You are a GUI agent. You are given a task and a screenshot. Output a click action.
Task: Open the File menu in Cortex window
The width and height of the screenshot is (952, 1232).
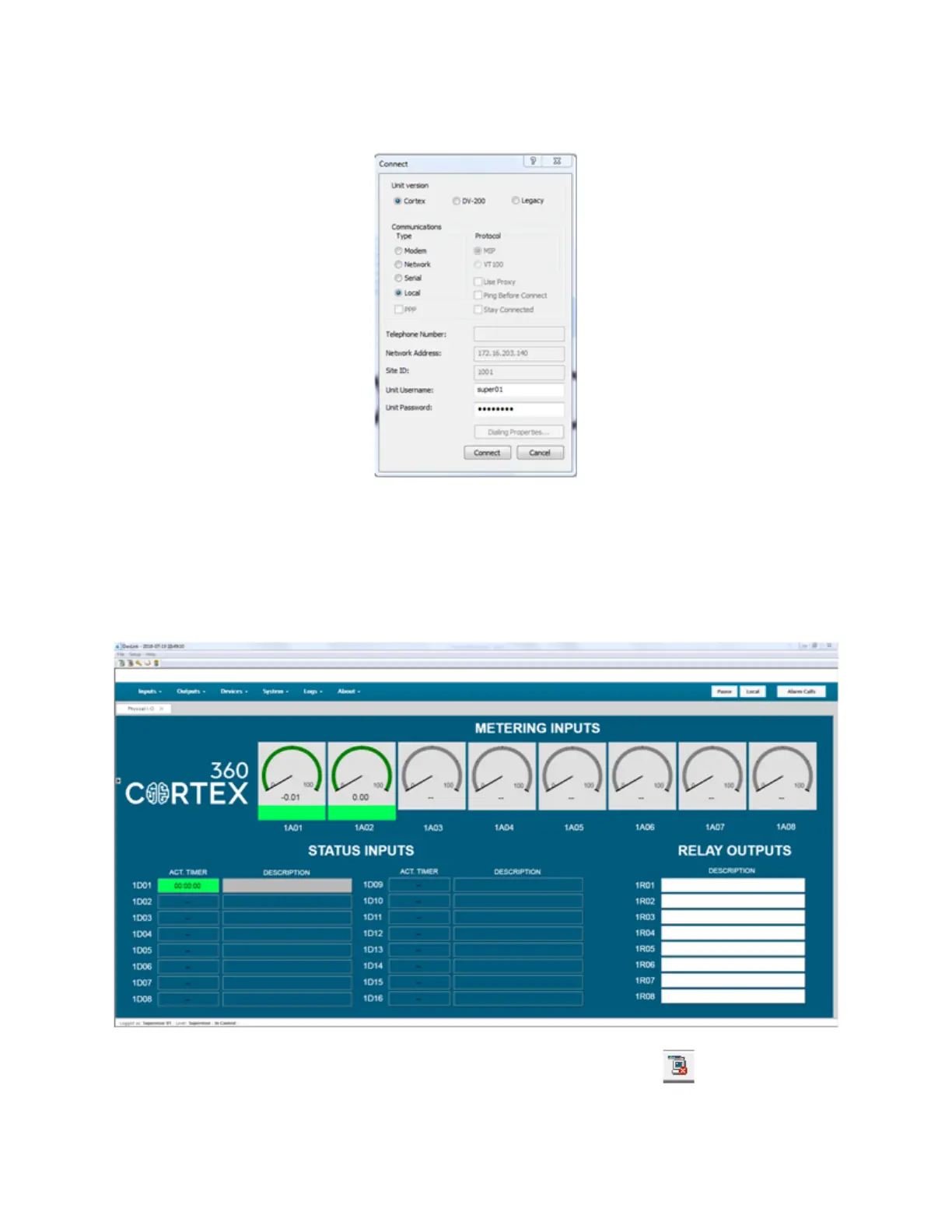[x=121, y=654]
